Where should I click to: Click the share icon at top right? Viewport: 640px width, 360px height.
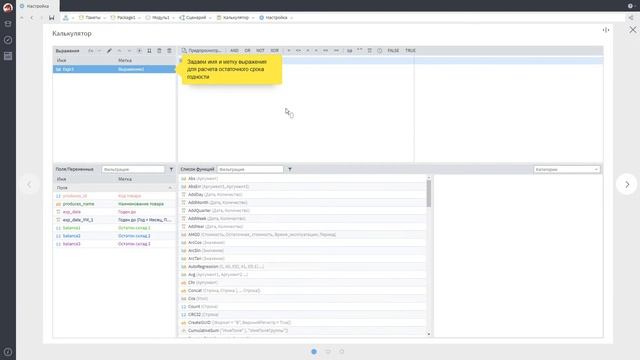(631, 18)
